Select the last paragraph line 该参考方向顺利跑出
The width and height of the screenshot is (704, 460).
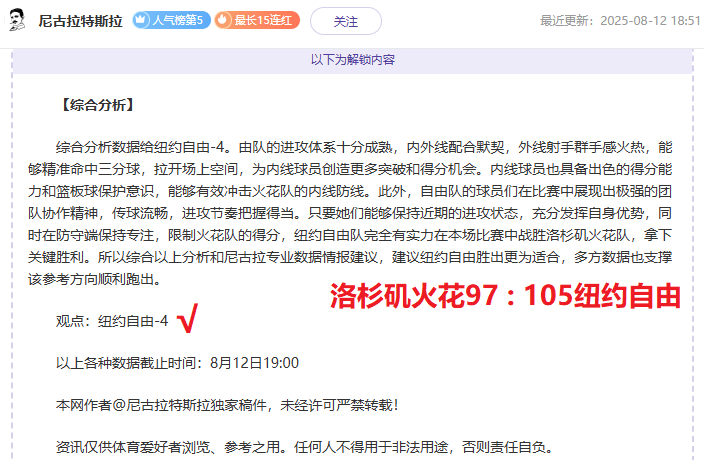(94, 279)
